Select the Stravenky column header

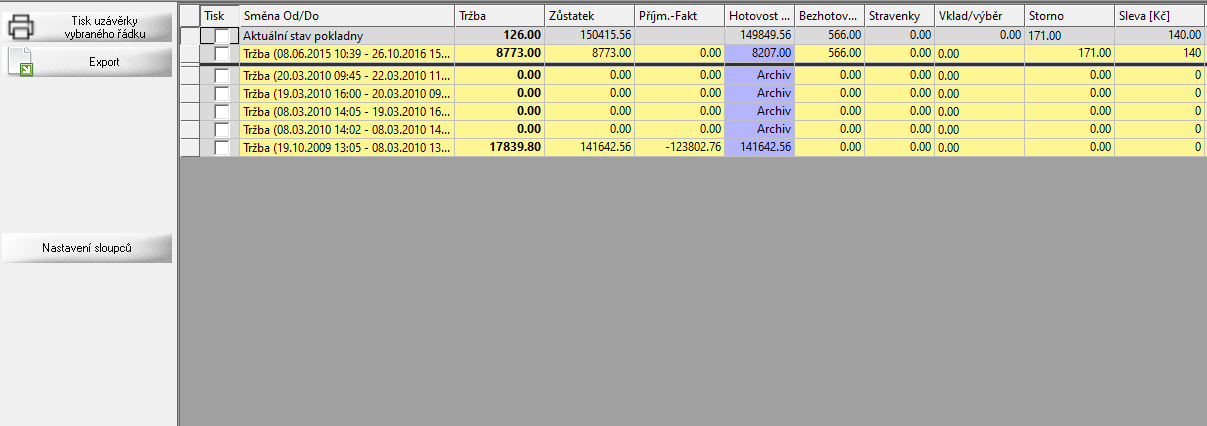[898, 16]
